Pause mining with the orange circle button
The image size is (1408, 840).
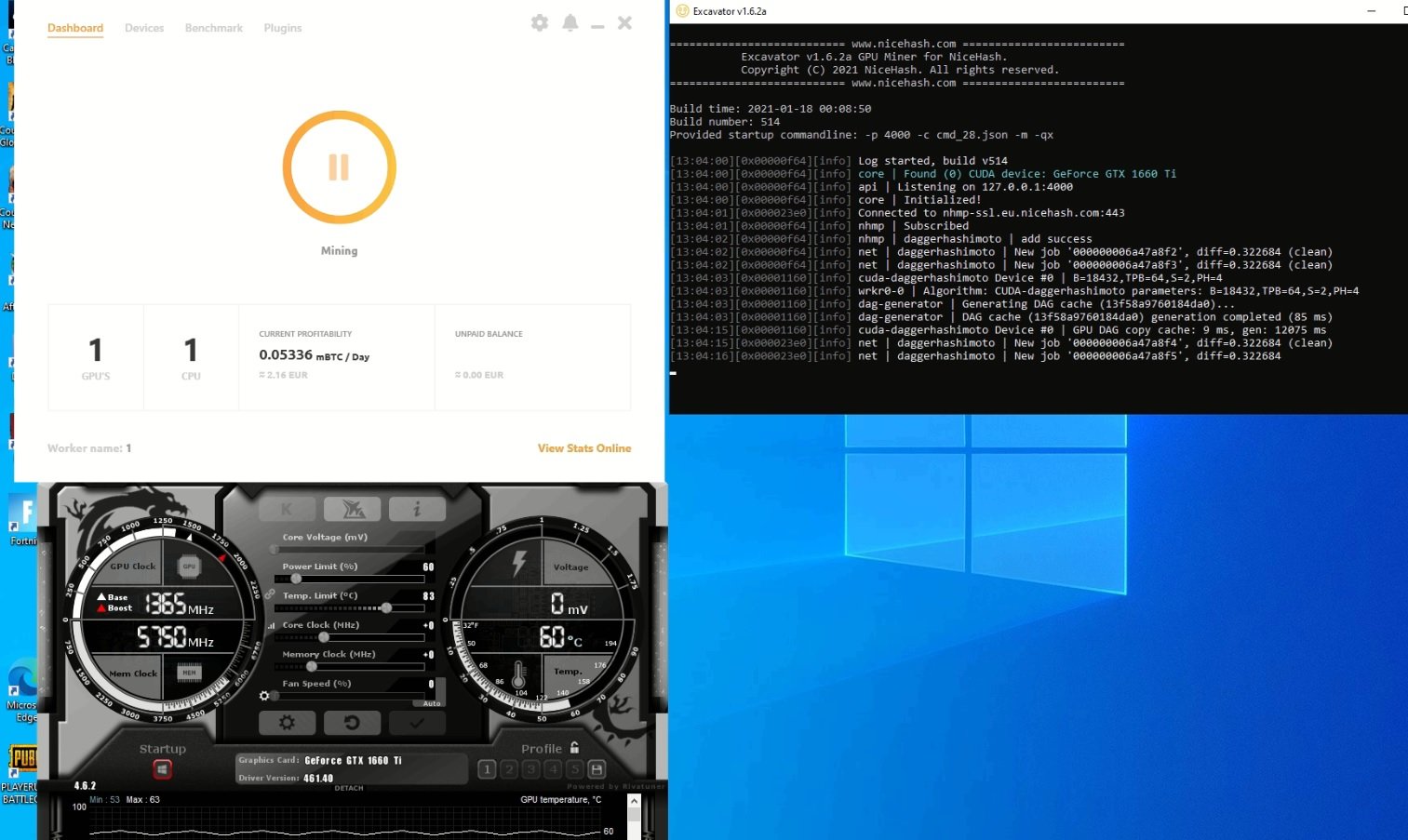339,167
